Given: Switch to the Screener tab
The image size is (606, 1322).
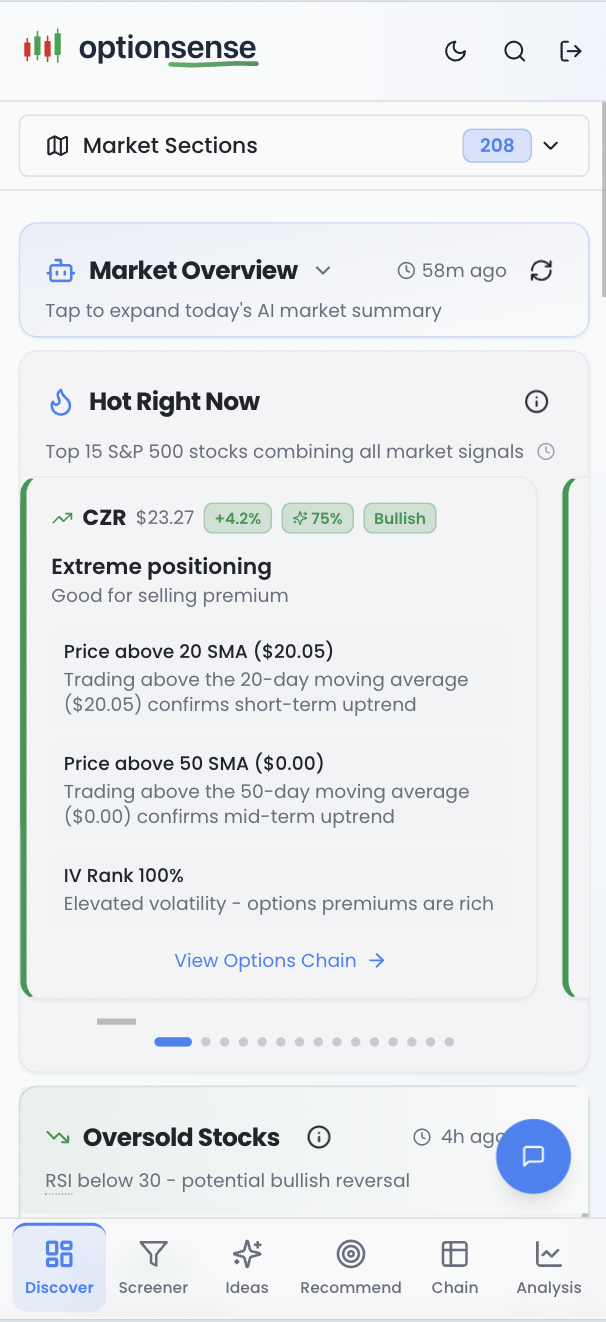Looking at the screenshot, I should click(x=153, y=1266).
